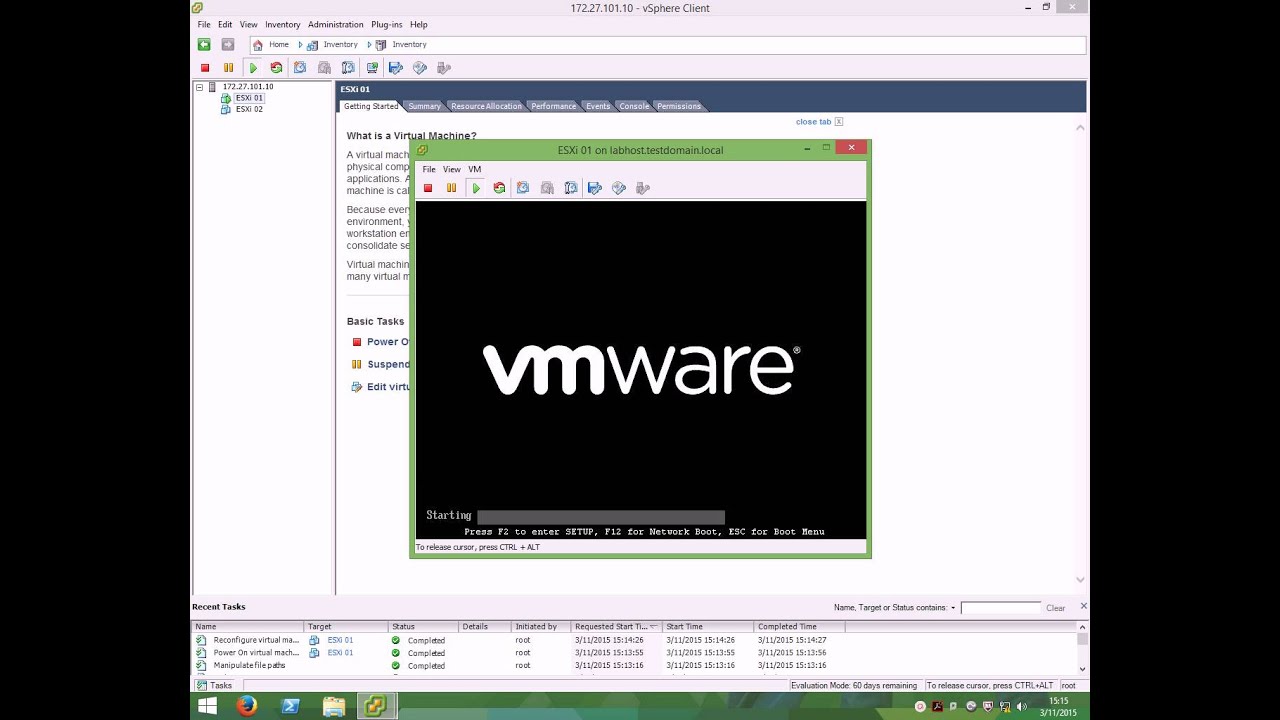
Task: Open File menu in vSphere Client
Action: click(x=204, y=24)
